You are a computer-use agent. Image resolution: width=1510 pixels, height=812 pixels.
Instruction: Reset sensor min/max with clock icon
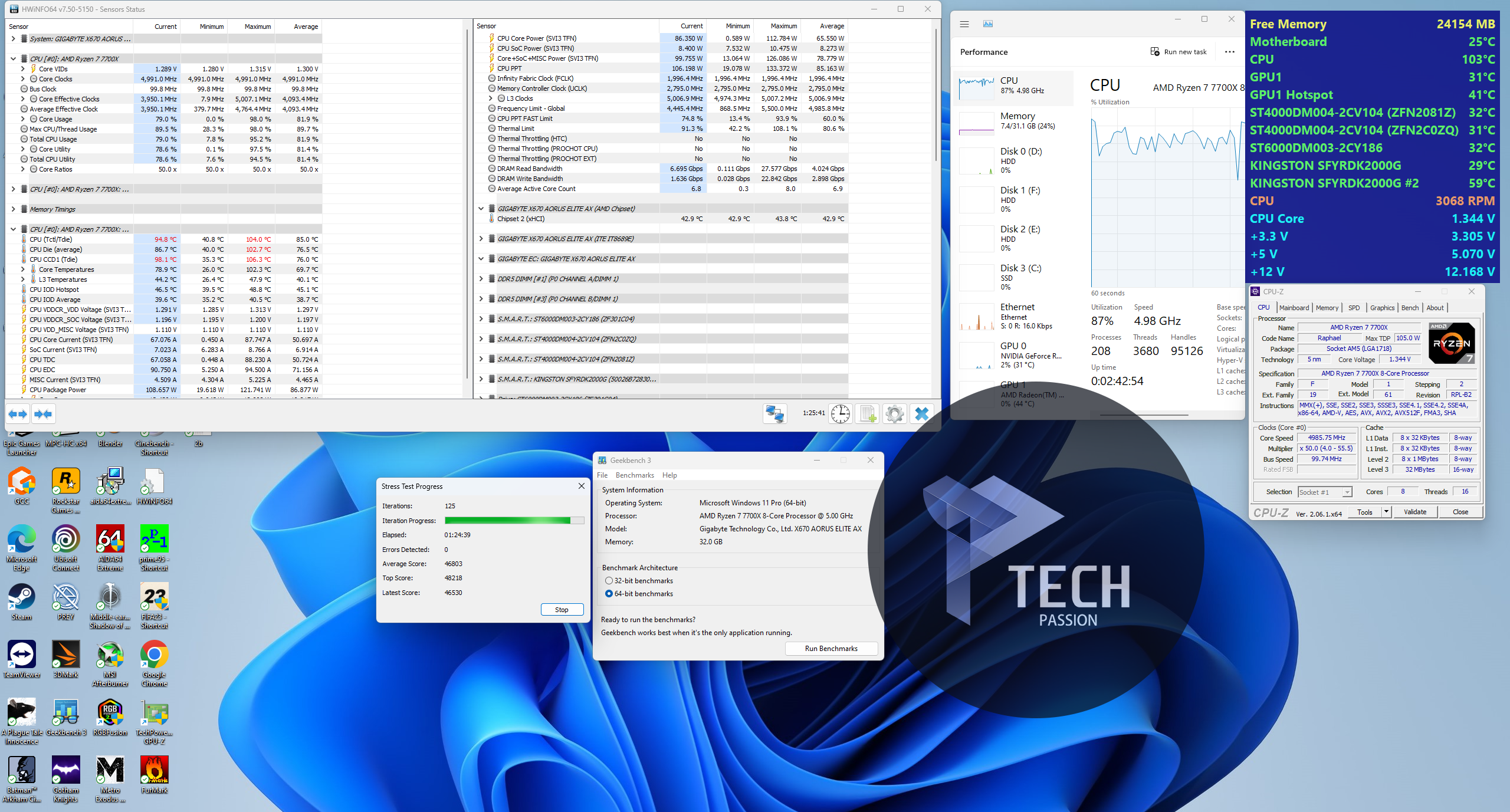coord(840,414)
